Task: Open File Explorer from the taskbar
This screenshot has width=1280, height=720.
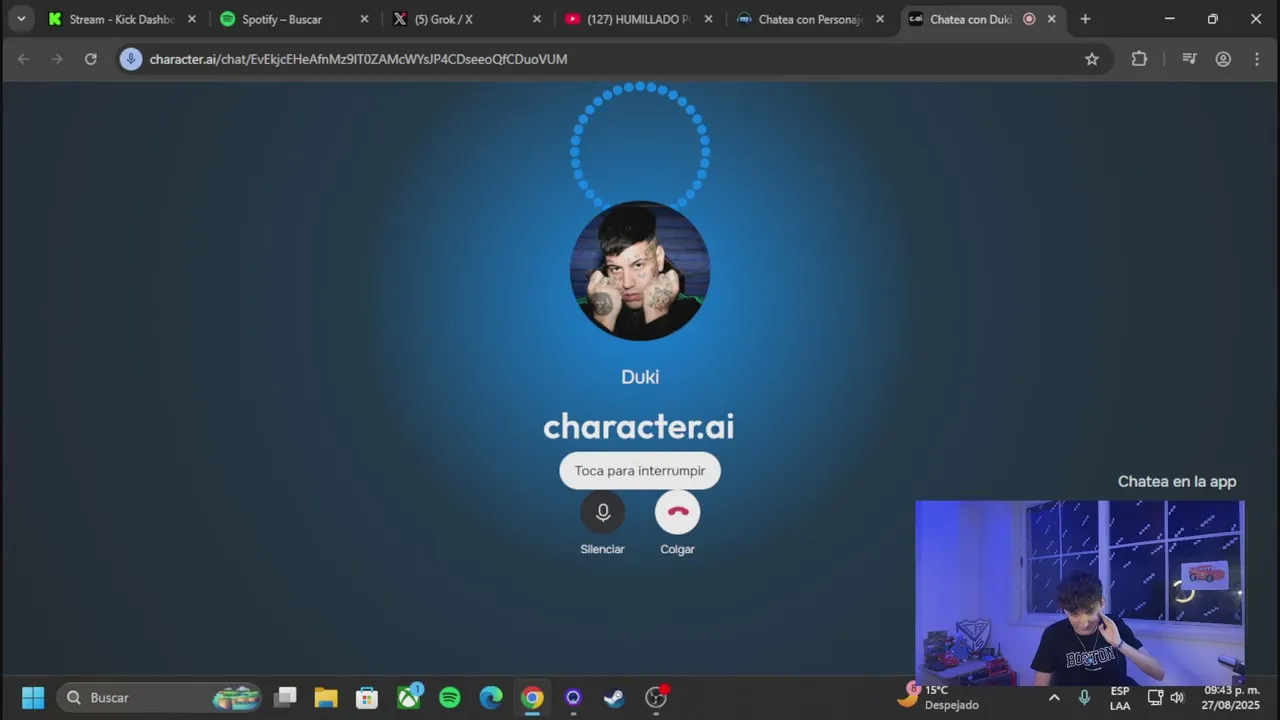Action: [326, 697]
